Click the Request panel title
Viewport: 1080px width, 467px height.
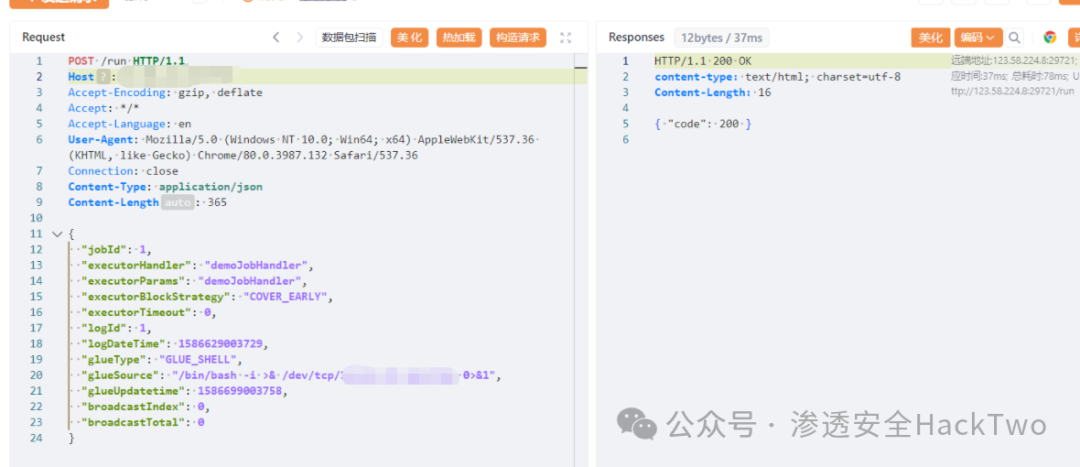pyautogui.click(x=43, y=37)
